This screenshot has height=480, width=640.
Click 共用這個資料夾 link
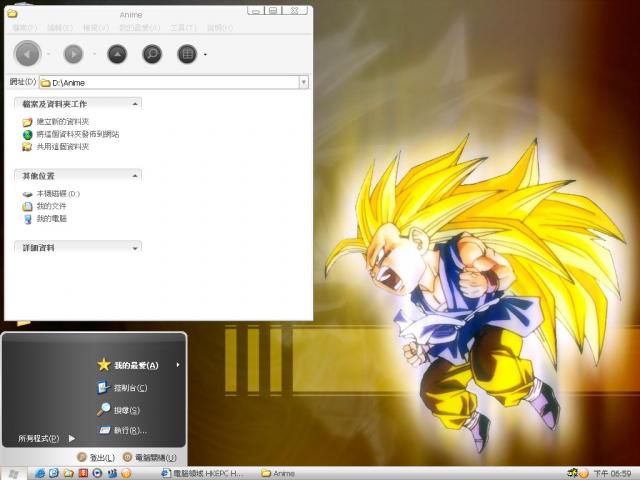[x=63, y=147]
